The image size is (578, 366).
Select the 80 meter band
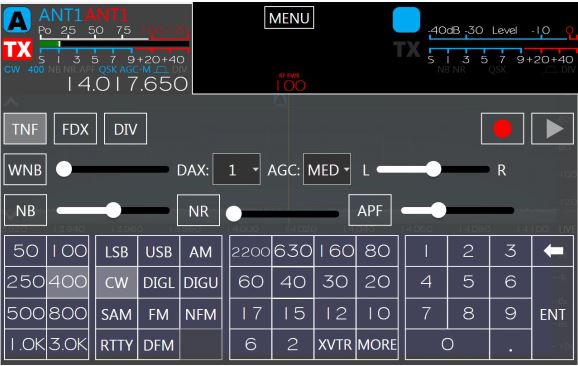[x=377, y=251]
